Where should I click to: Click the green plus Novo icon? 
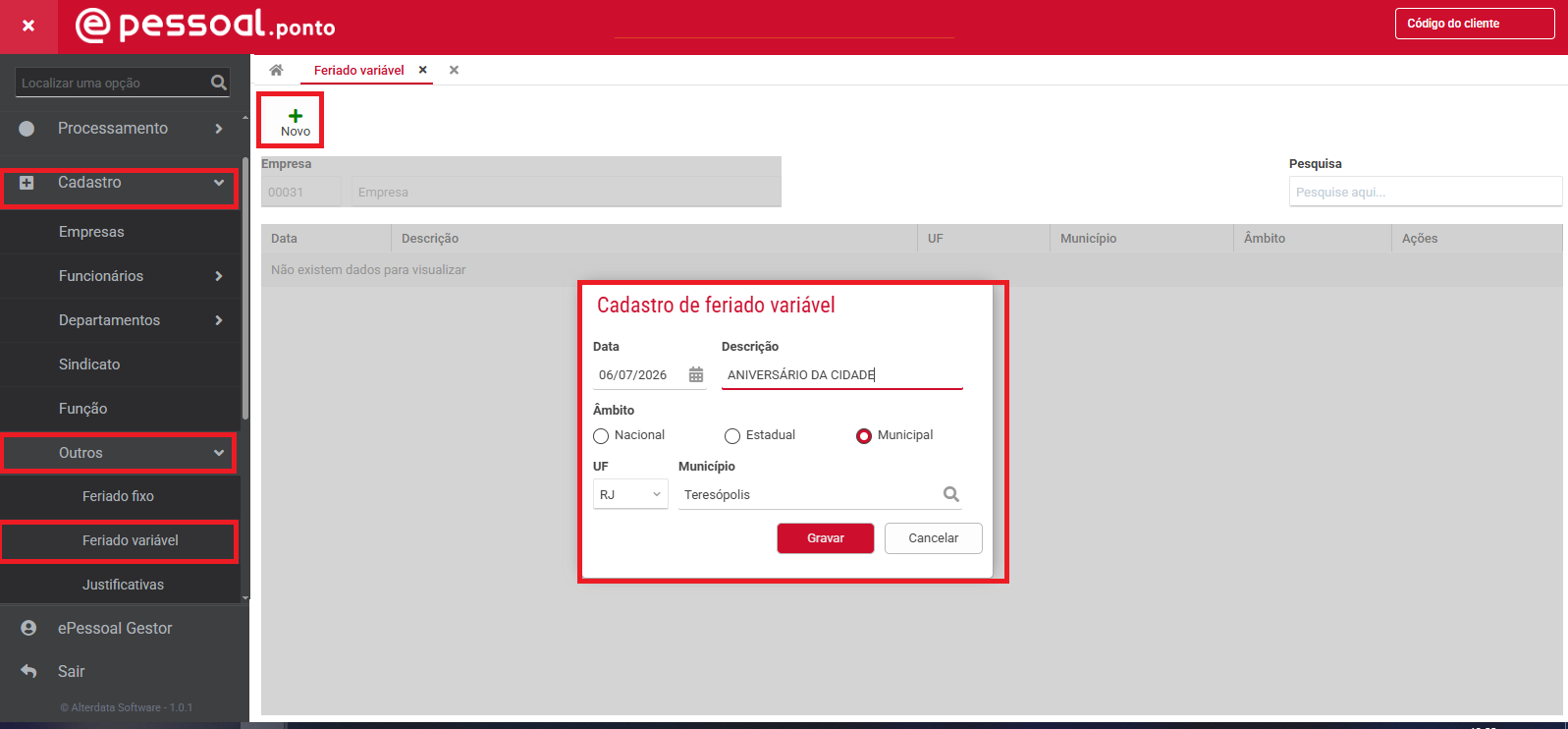296,116
